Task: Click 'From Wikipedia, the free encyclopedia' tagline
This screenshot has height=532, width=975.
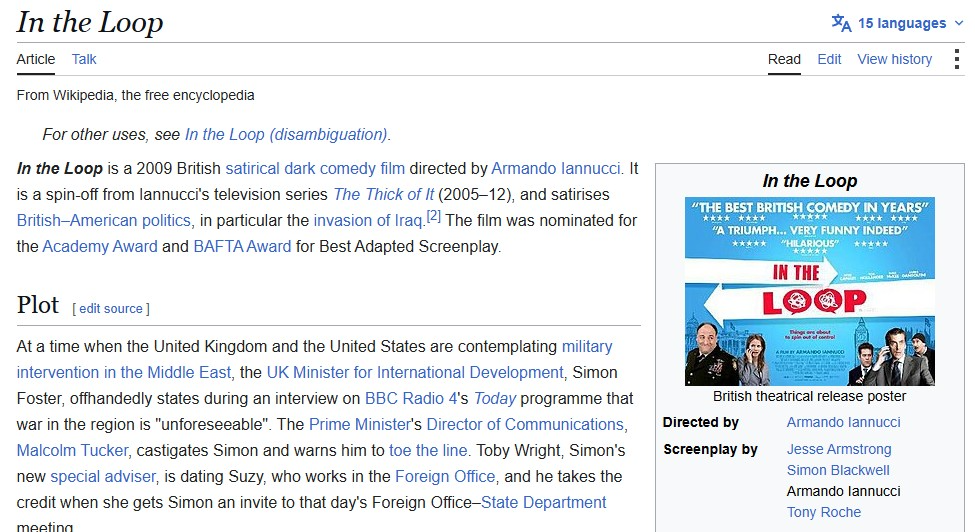Action: (136, 95)
